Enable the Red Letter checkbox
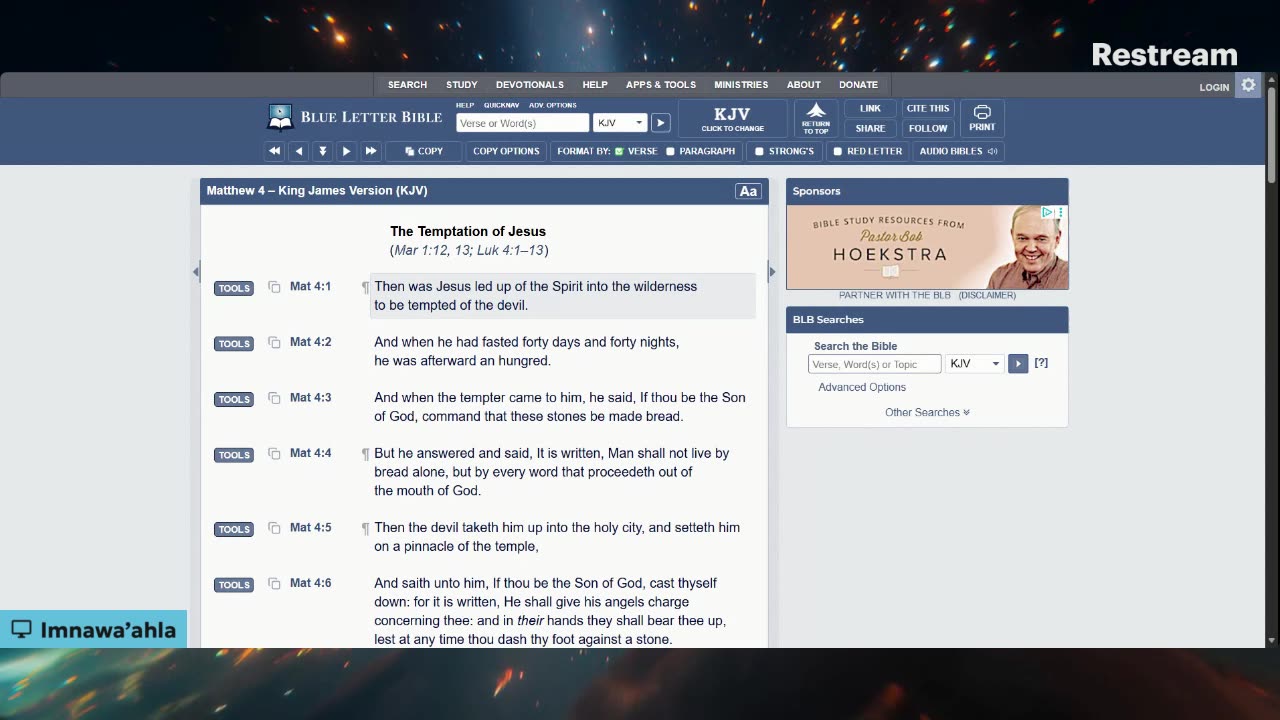This screenshot has width=1280, height=720. click(x=838, y=152)
